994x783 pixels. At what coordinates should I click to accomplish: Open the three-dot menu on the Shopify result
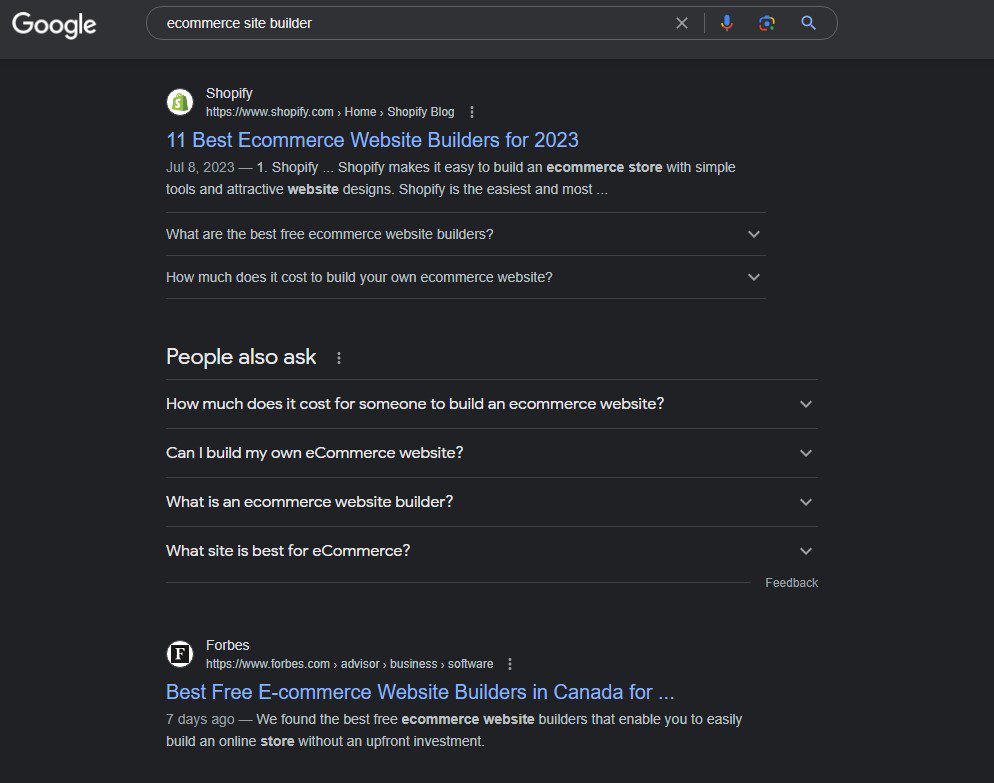471,111
